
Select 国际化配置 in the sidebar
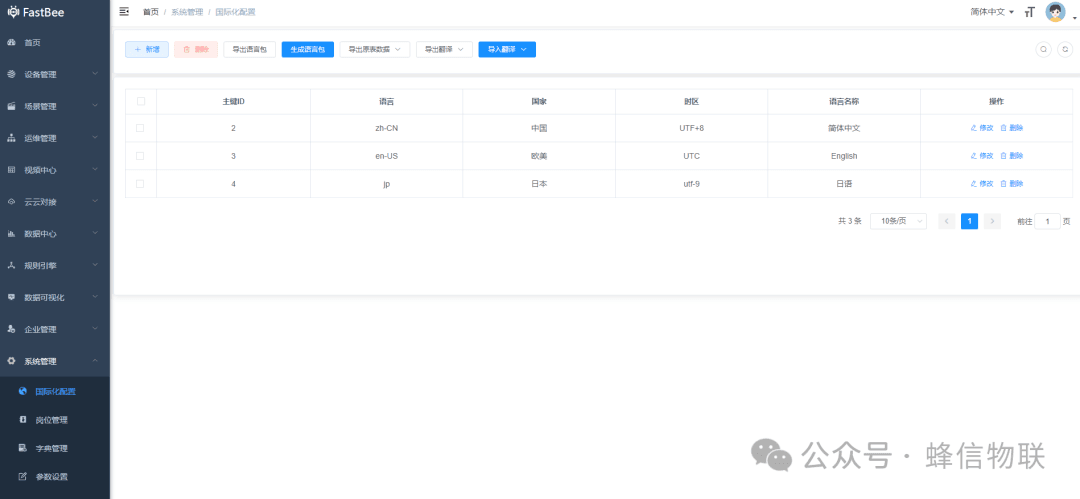click(x=55, y=391)
